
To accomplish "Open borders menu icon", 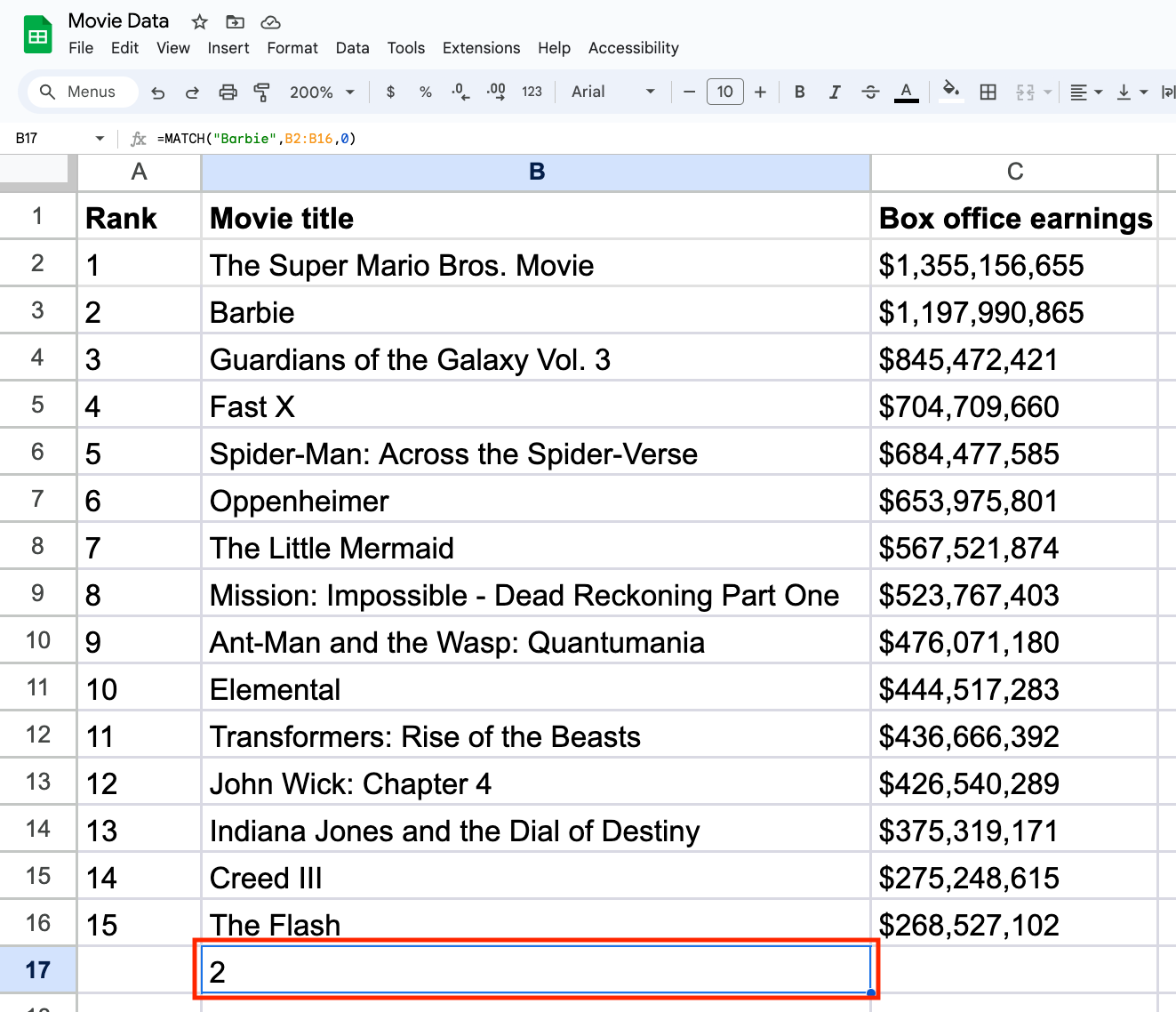I will tap(988, 92).
